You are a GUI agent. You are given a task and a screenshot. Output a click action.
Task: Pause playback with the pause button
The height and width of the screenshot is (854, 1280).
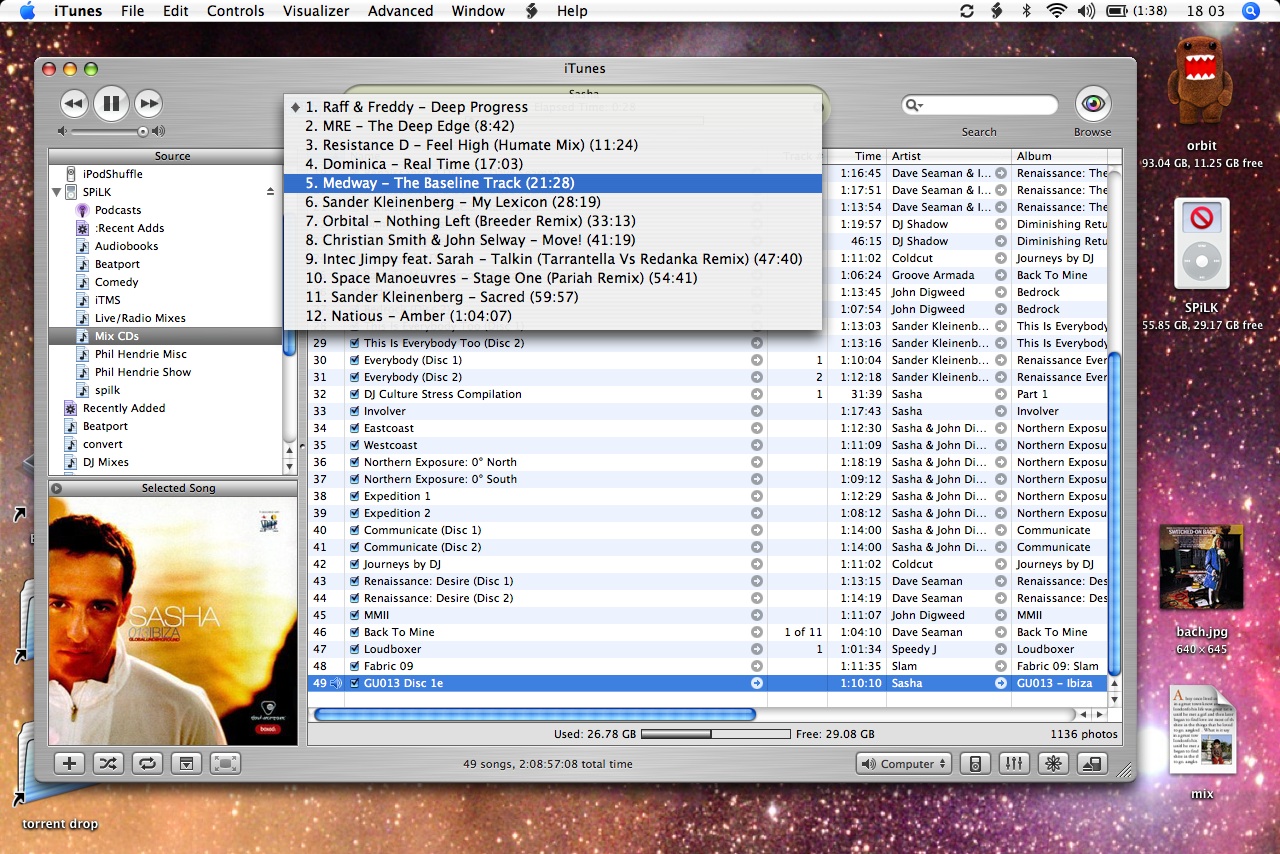[111, 103]
